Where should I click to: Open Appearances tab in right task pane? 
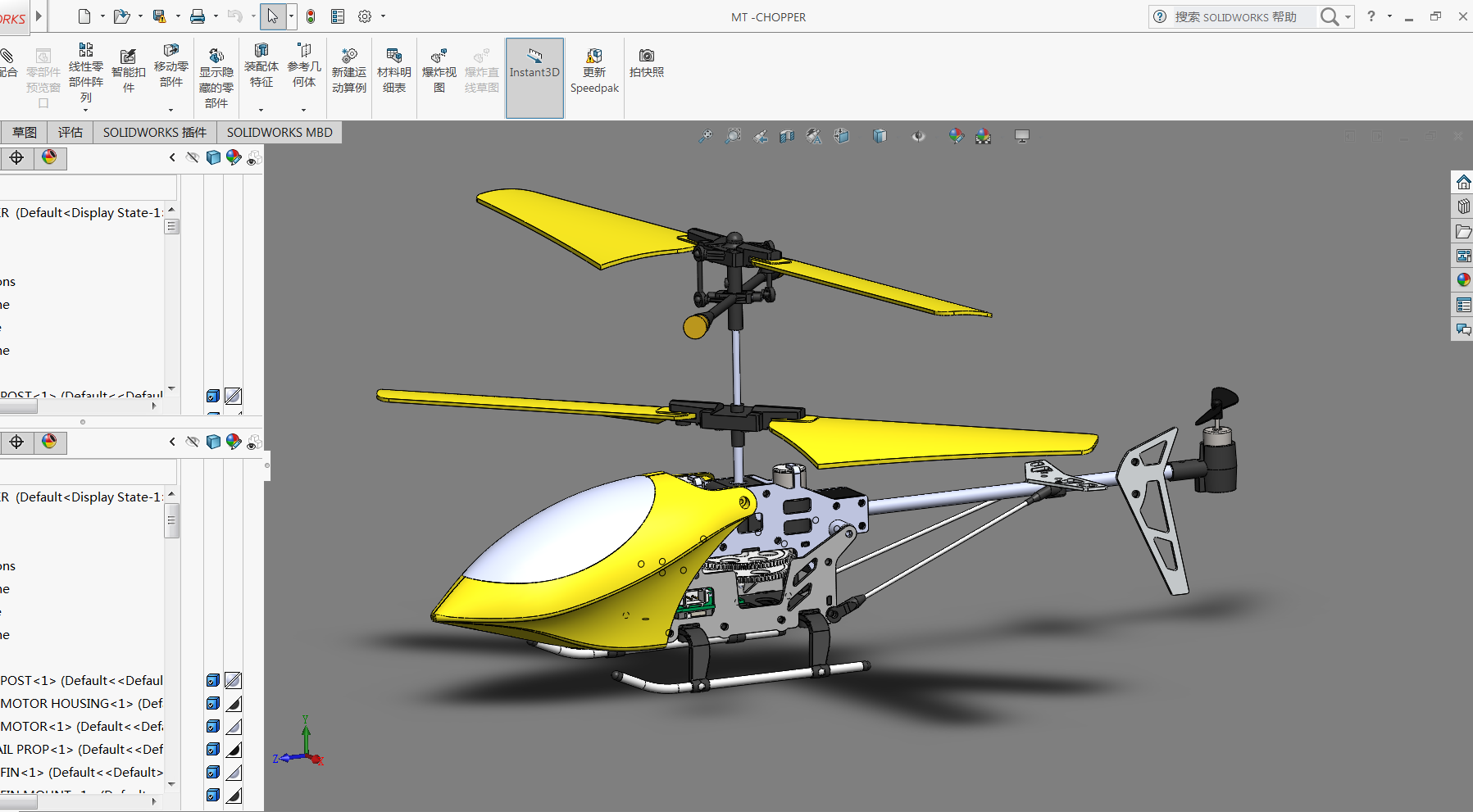click(x=1463, y=280)
